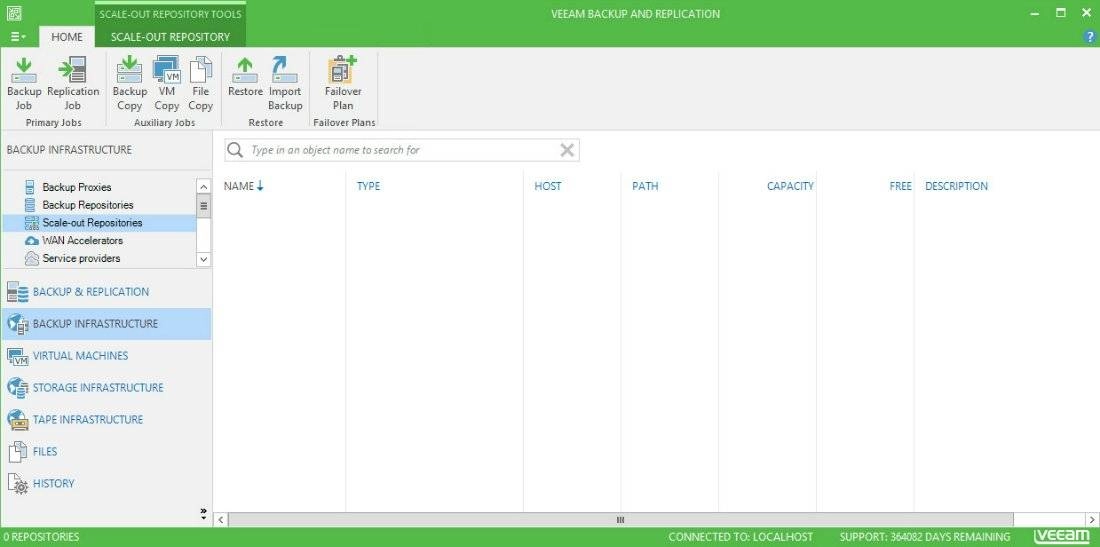Click the Backup Infrastructure pane header text
Screen dimensions: 1100x547
click(x=69, y=149)
